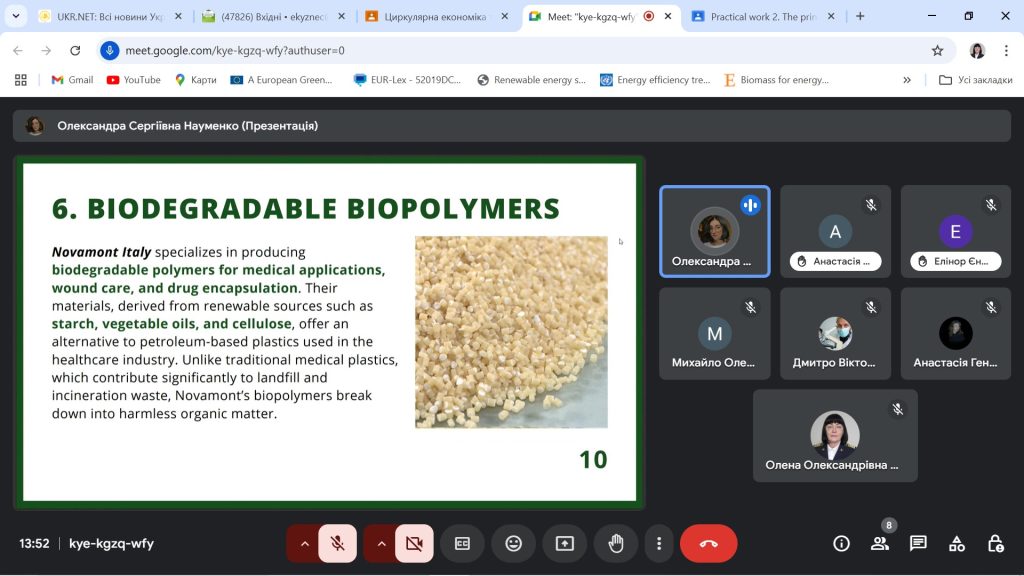Toggle the camera on or off
1024x576 pixels.
click(x=414, y=544)
